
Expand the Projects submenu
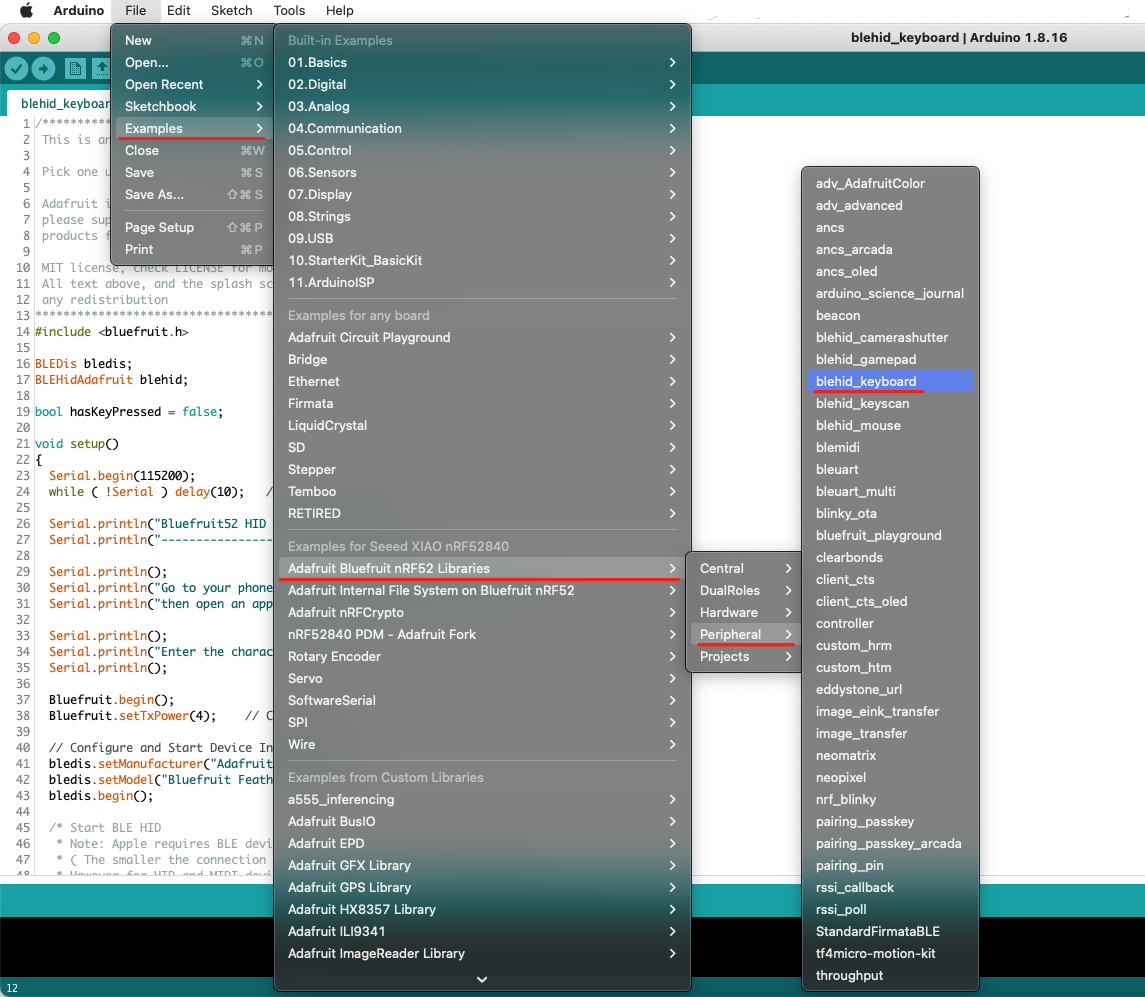tap(744, 656)
